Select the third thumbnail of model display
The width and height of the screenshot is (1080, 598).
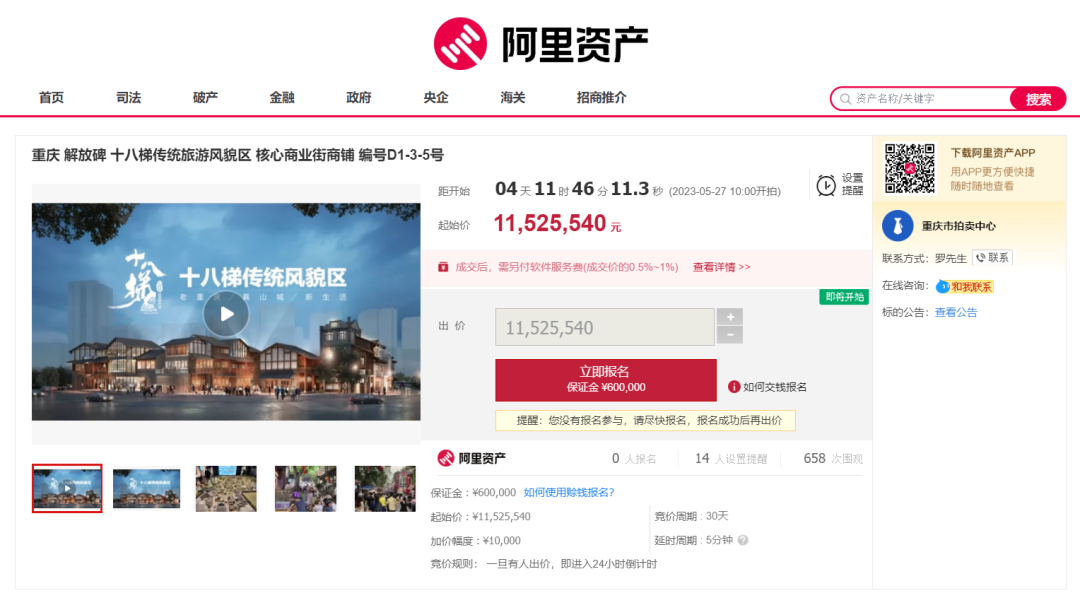[226, 488]
